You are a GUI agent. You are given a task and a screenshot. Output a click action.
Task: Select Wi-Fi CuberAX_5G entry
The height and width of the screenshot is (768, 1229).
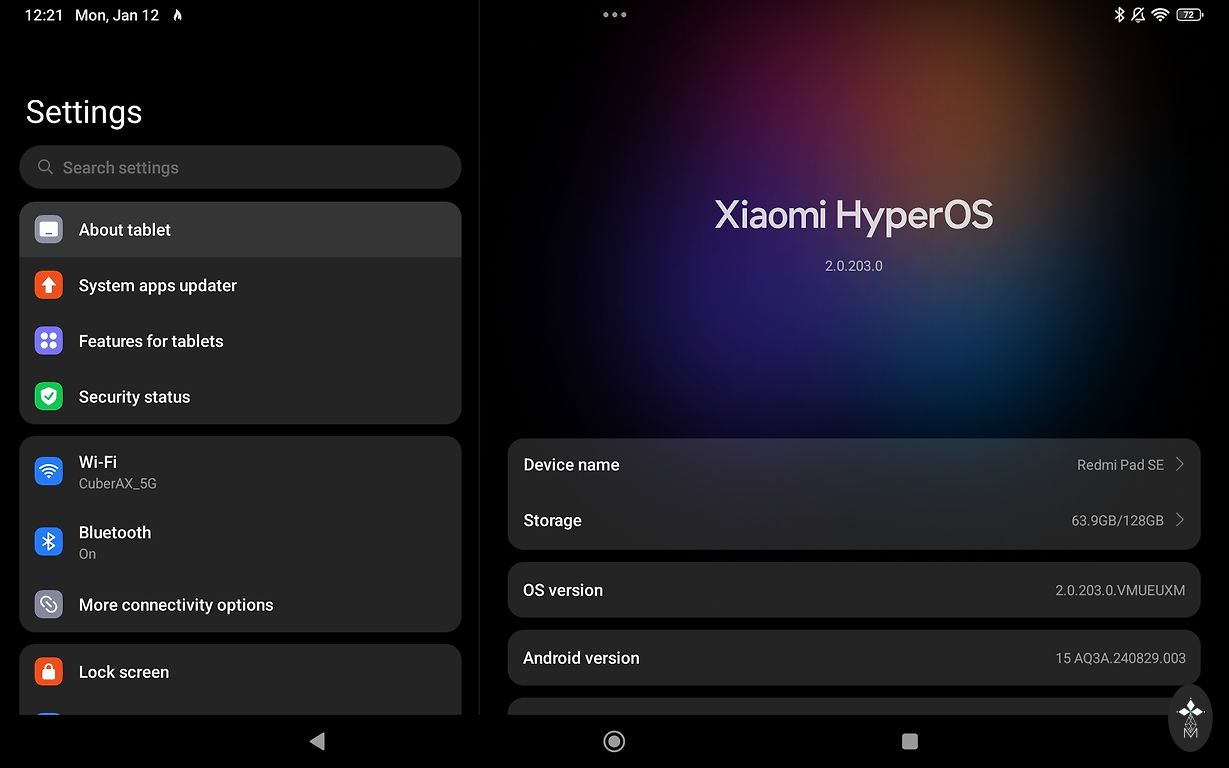118,472
